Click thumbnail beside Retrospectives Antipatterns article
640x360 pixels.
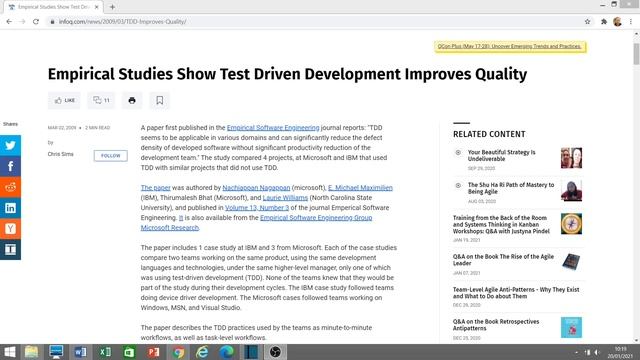click(x=571, y=327)
